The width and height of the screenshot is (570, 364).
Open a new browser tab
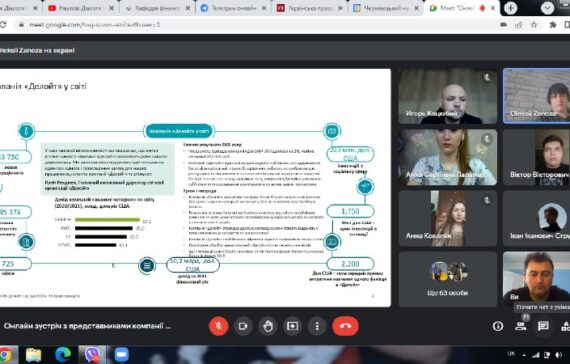click(x=510, y=8)
